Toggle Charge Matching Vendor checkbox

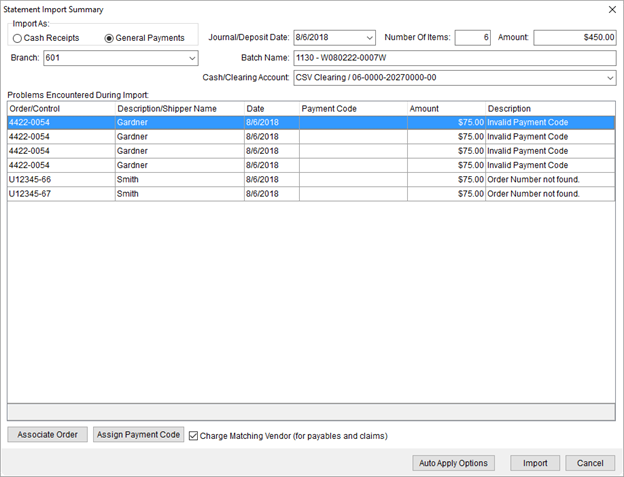coord(194,436)
